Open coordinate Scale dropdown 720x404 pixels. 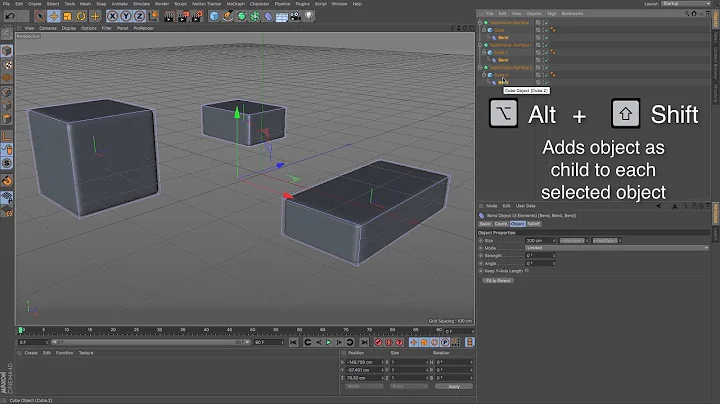[x=408, y=387]
